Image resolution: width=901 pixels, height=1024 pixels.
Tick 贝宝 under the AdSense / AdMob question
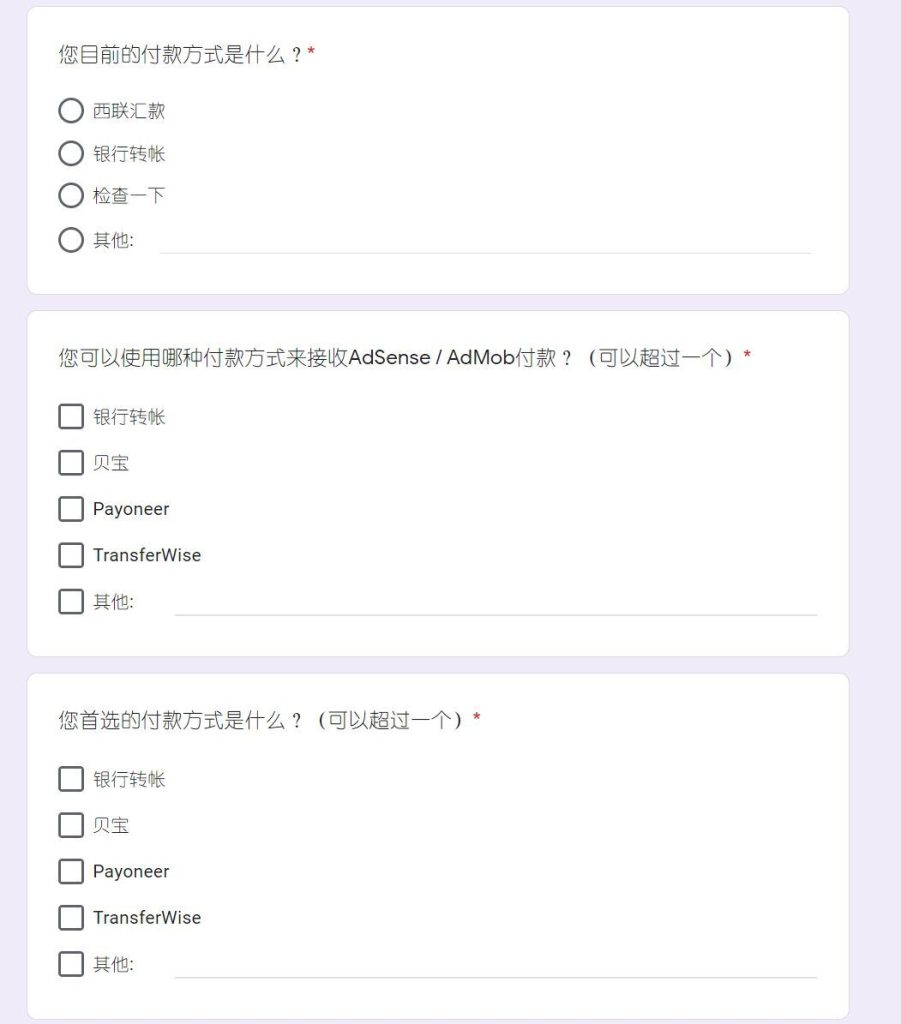(x=71, y=463)
